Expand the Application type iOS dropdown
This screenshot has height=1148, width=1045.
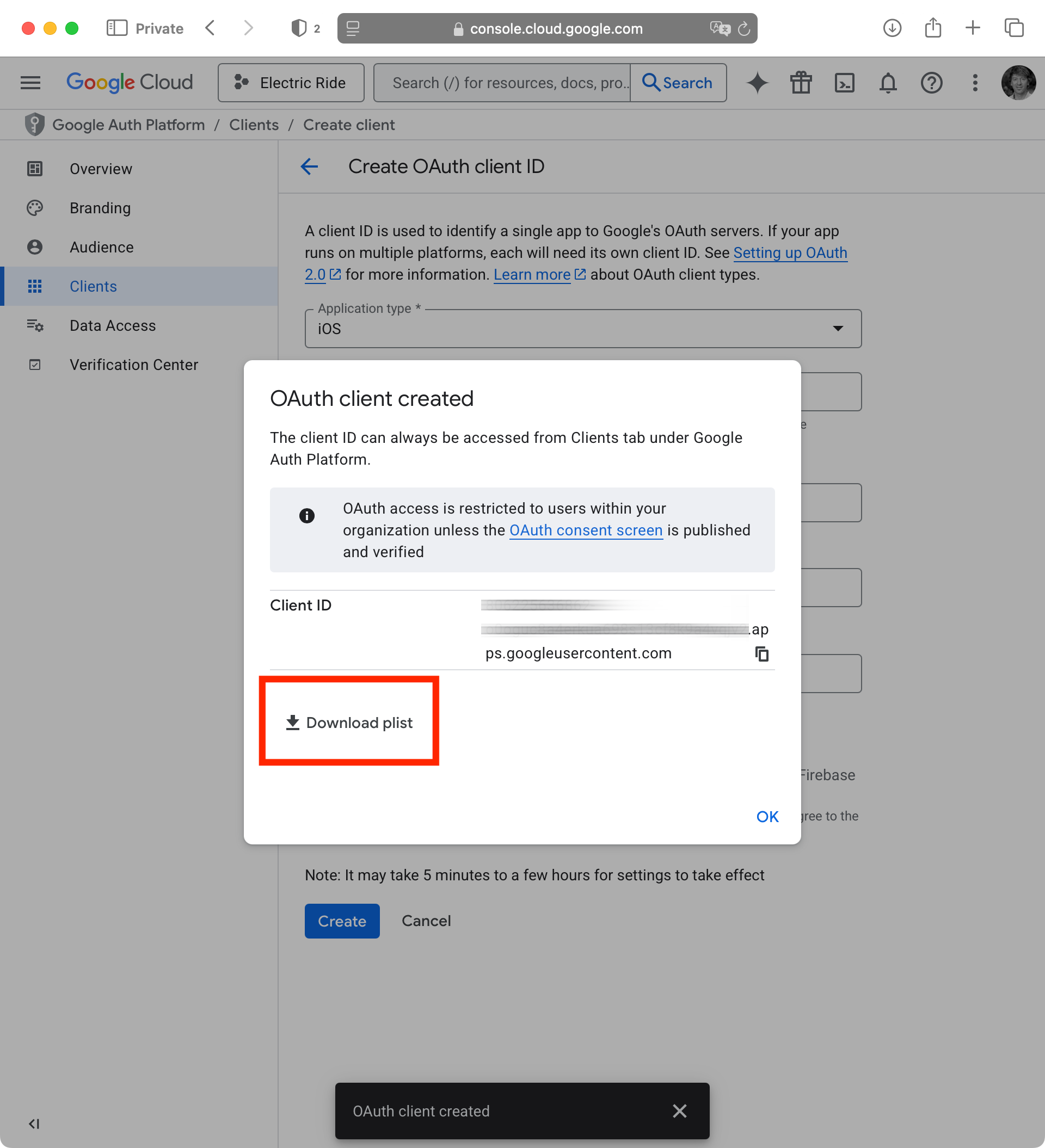pos(582,329)
